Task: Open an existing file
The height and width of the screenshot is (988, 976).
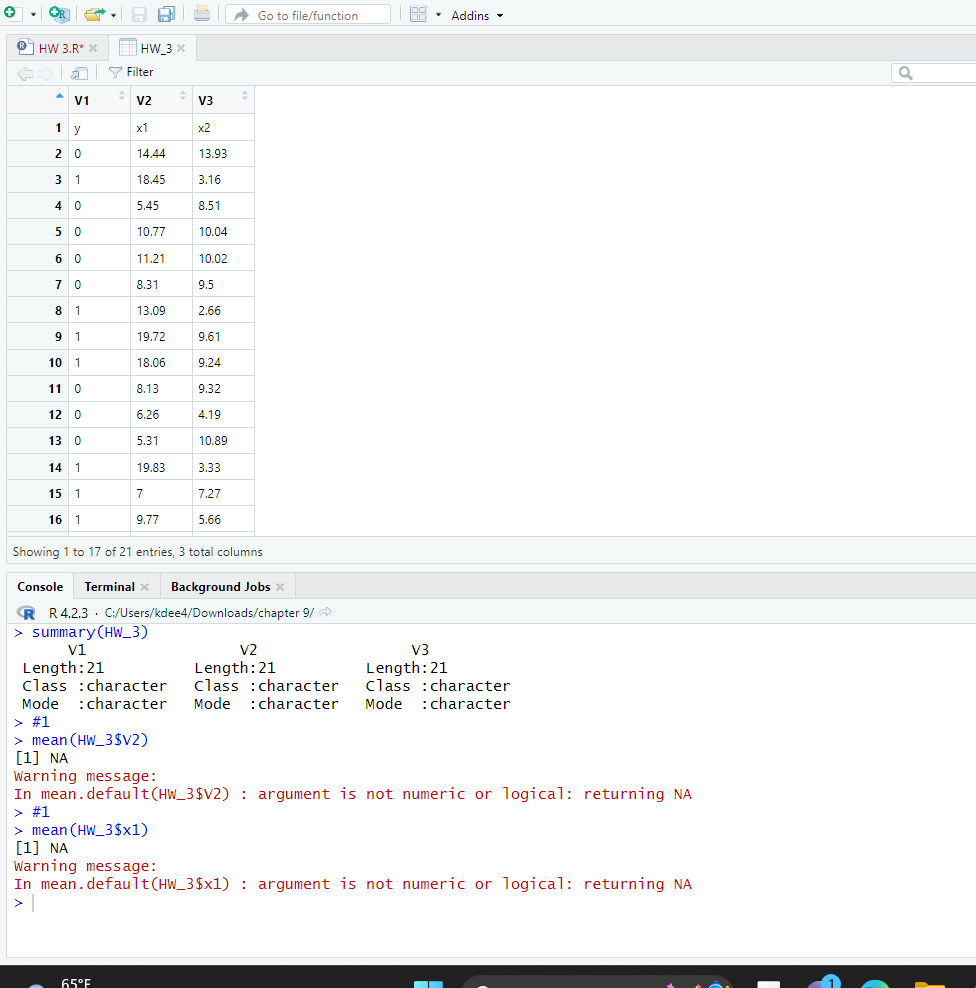Action: [93, 14]
